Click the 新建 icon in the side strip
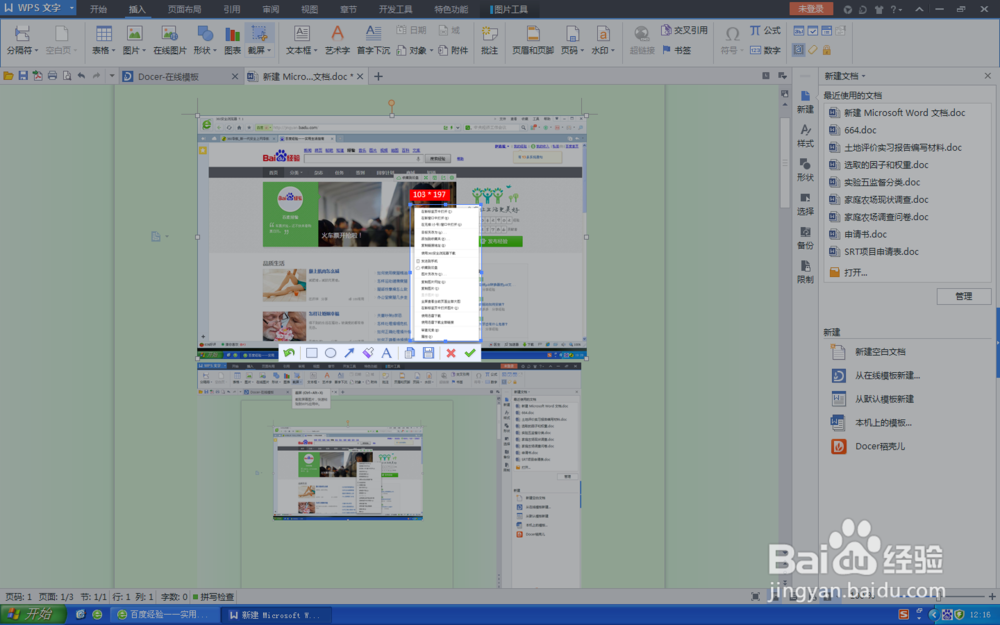The width and height of the screenshot is (1000, 625). tap(805, 102)
